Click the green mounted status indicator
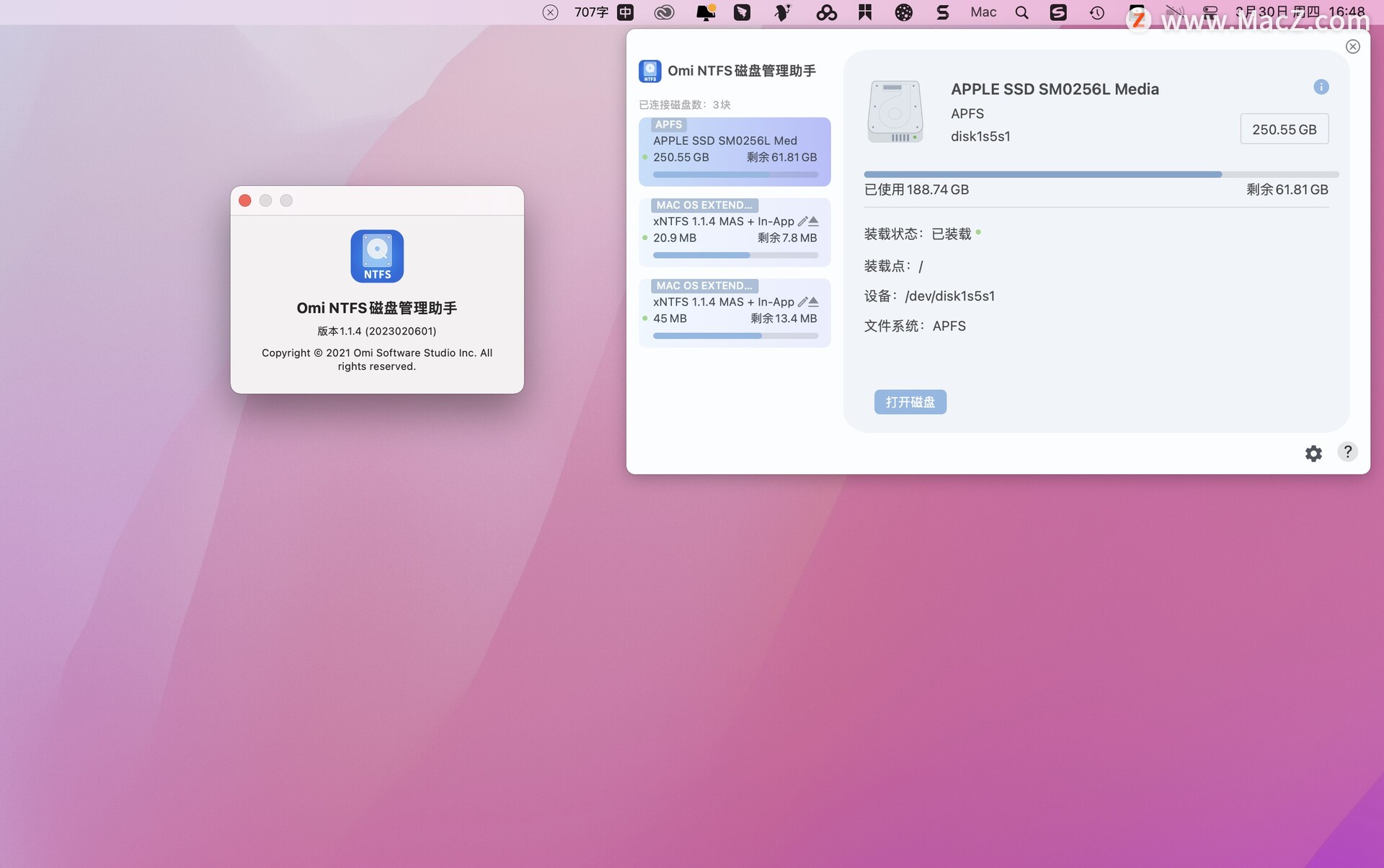Screen dimensions: 1384x868 point(978,233)
